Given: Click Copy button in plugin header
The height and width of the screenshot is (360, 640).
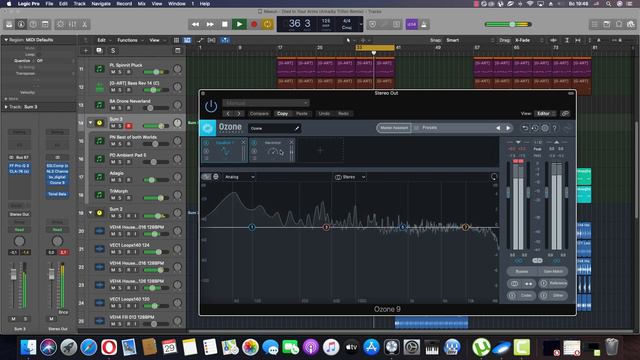Looking at the screenshot, I should (282, 113).
